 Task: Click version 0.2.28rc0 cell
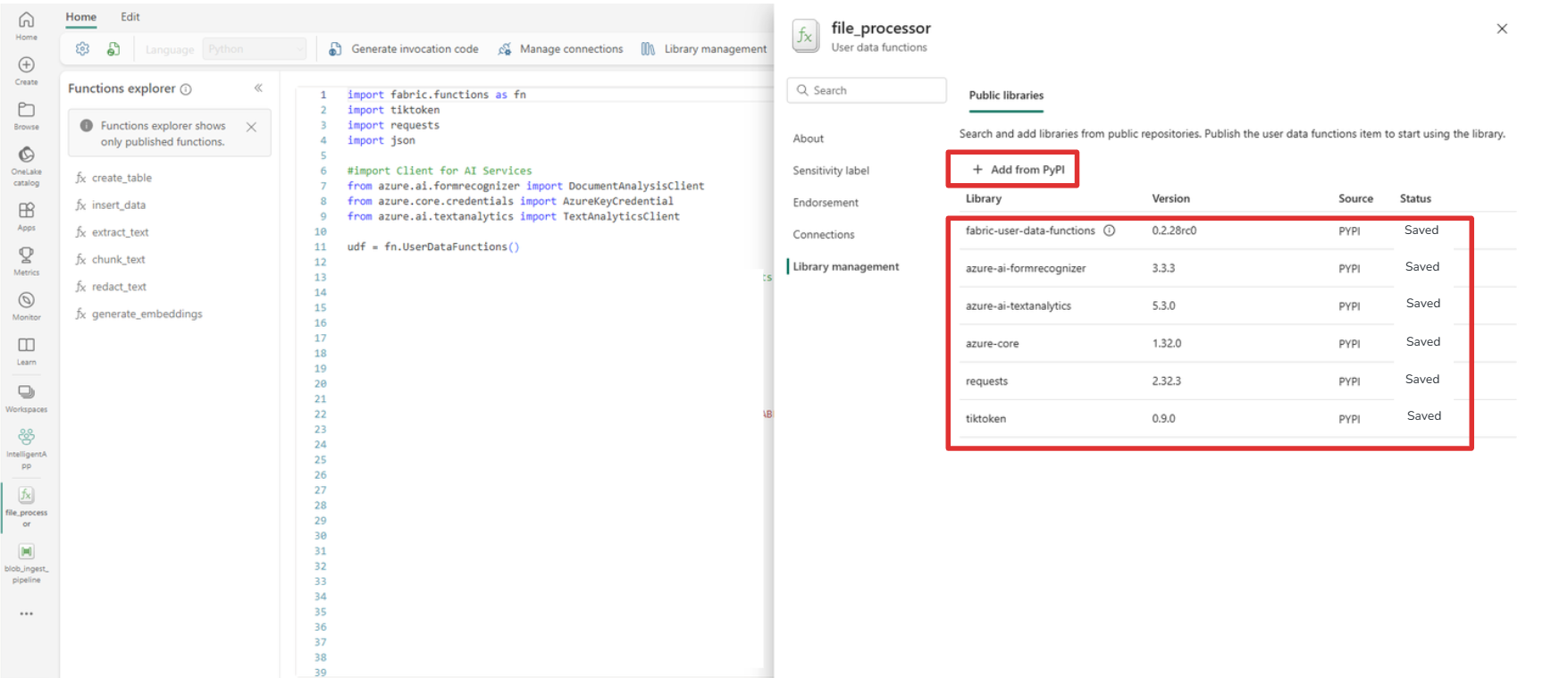pyautogui.click(x=1174, y=230)
